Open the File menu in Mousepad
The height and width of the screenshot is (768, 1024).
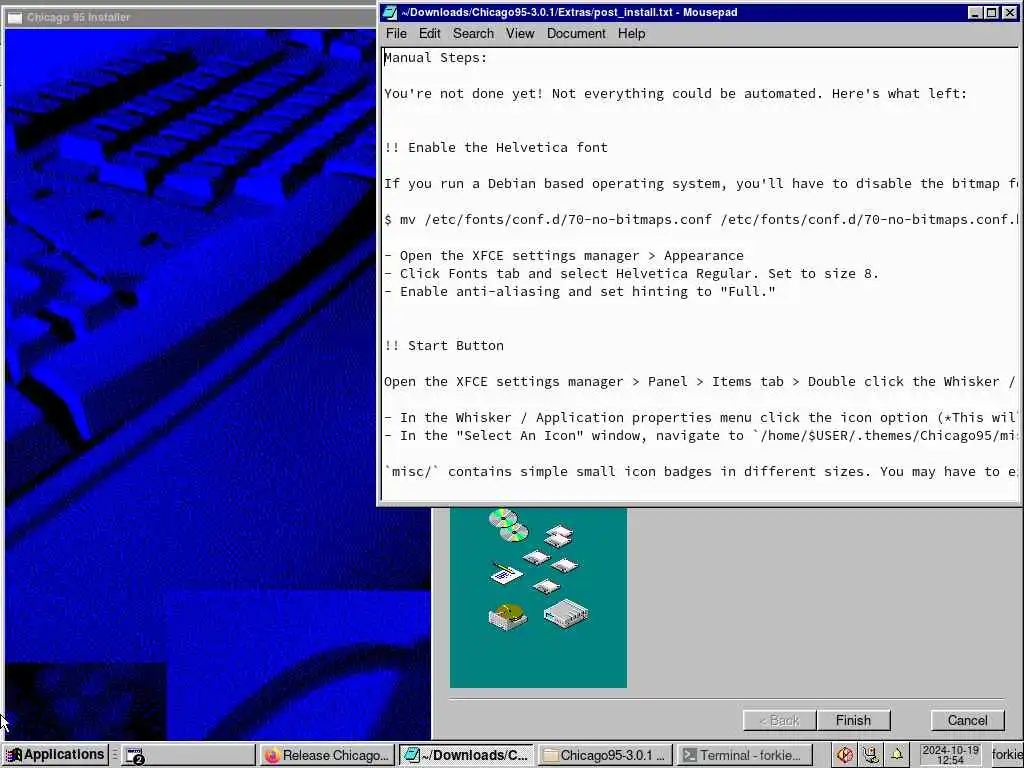pos(396,33)
